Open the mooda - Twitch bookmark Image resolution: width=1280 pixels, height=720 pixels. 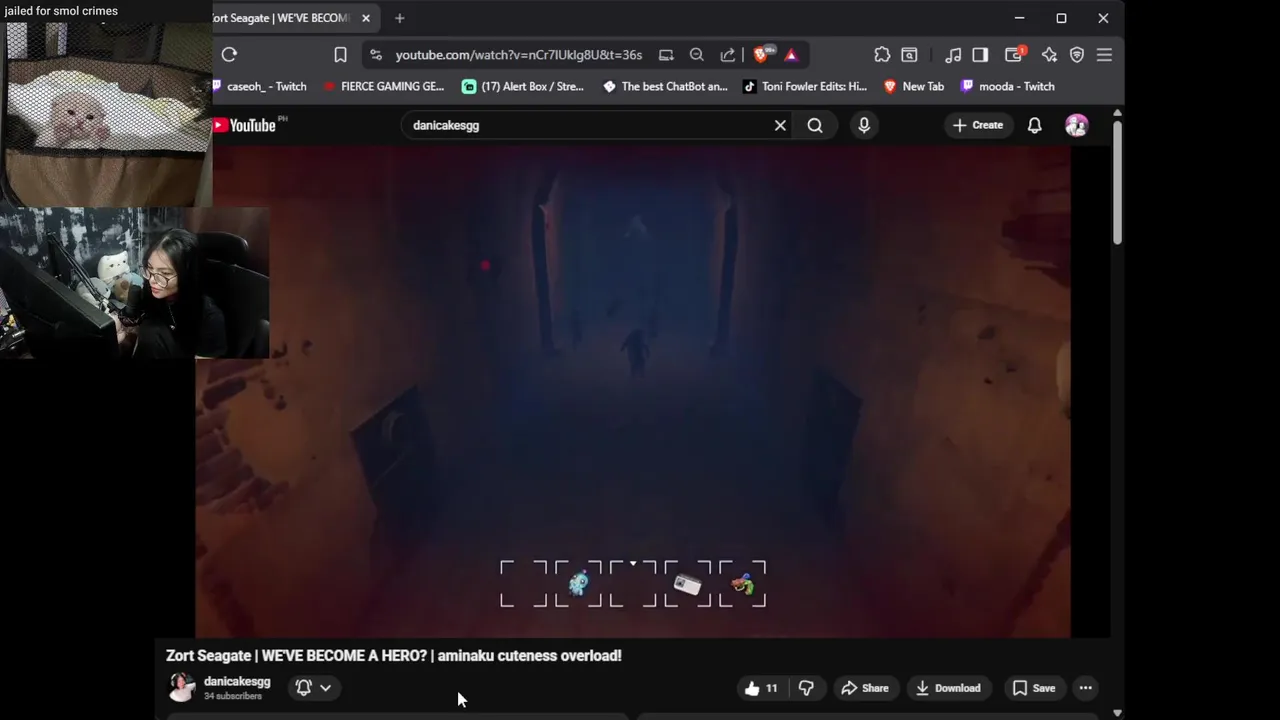tap(1008, 87)
